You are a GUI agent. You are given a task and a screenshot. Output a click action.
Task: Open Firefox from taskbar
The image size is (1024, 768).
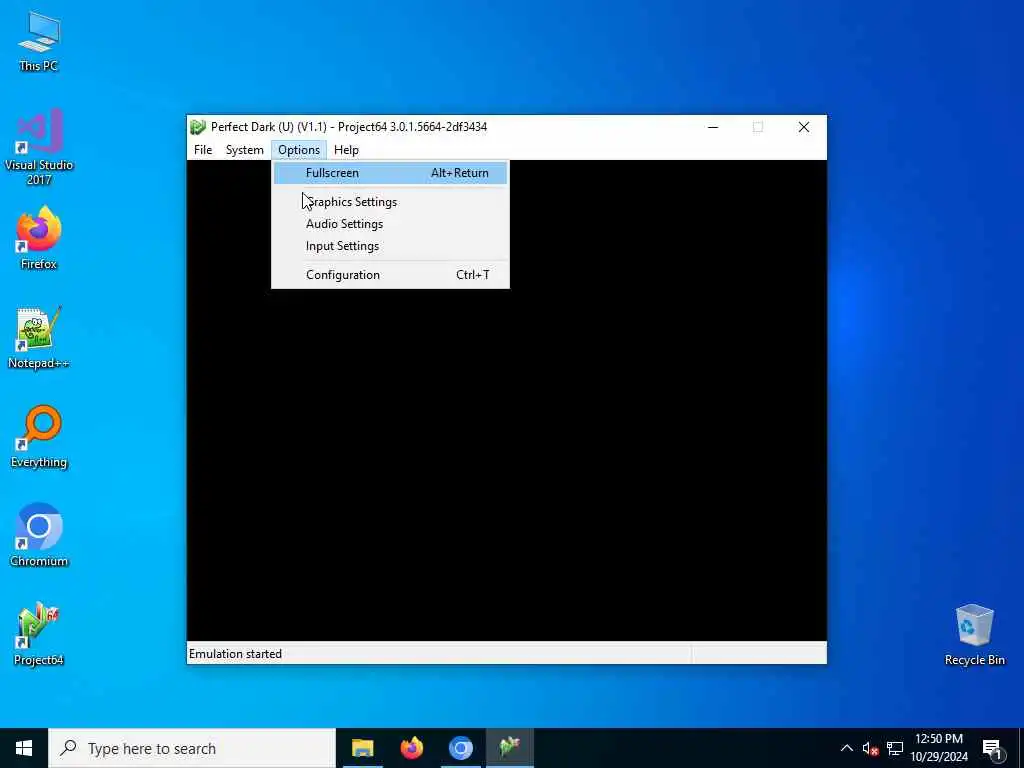pos(411,748)
